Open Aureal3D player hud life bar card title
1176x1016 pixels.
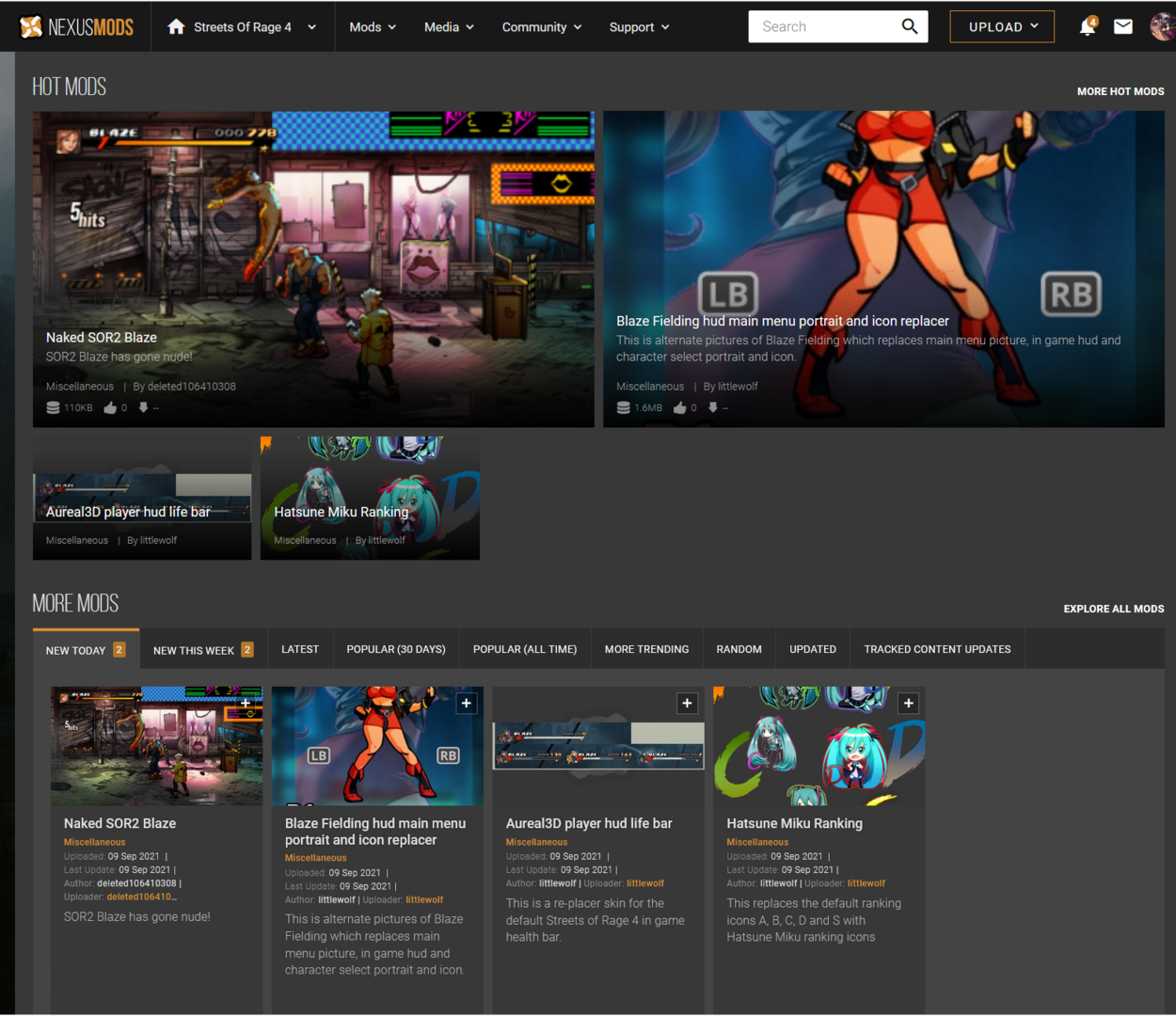click(589, 823)
